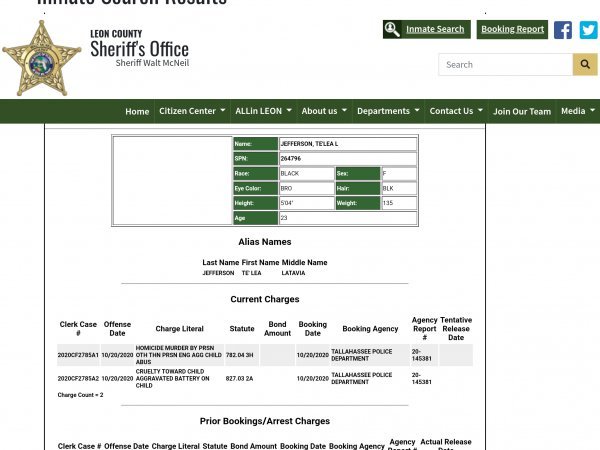Click the Twitter icon
This screenshot has height=450, width=600.
coord(588,30)
